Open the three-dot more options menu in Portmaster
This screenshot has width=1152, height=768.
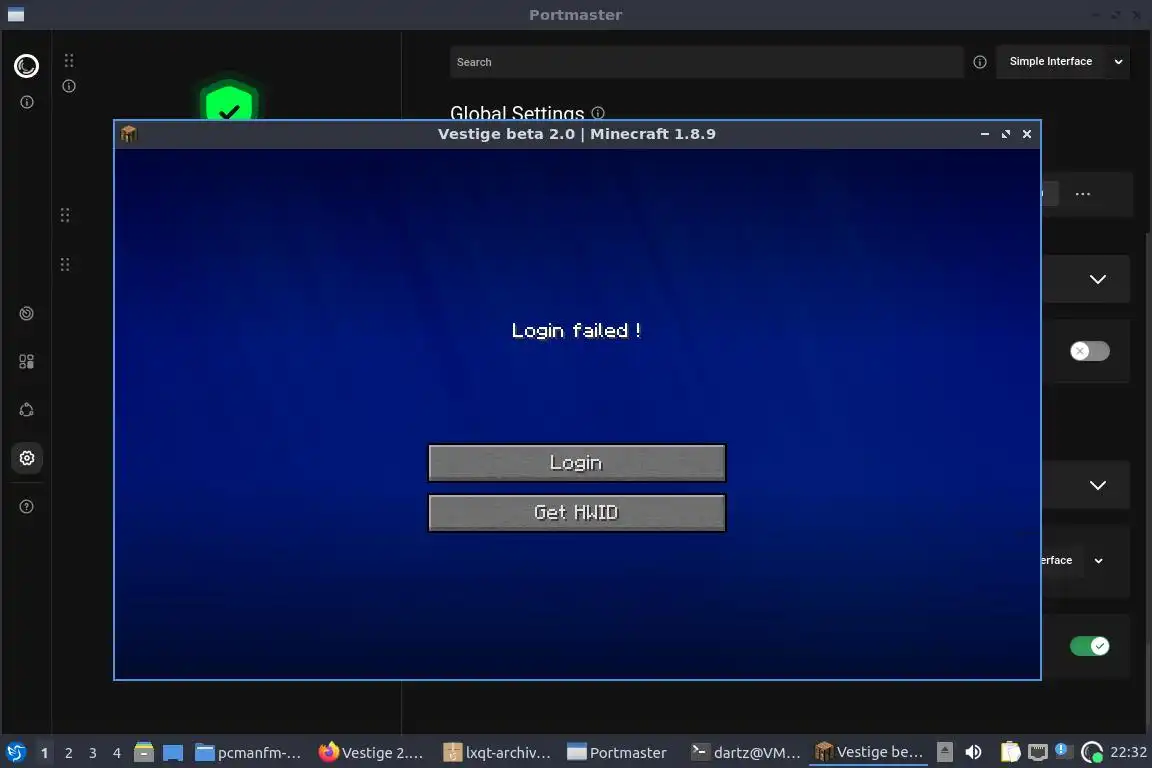pos(1082,194)
